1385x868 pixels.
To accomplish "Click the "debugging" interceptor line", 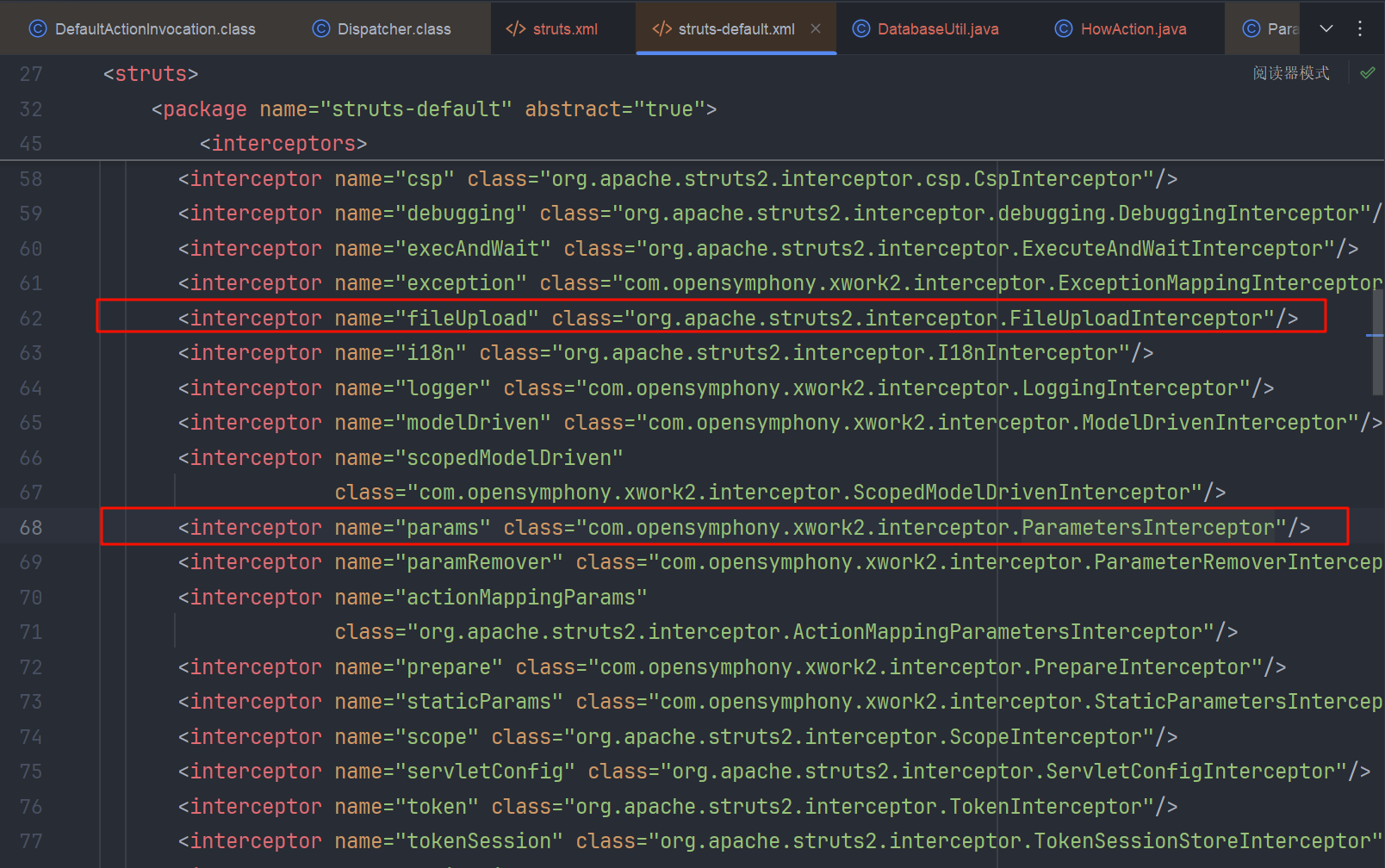I will click(779, 214).
